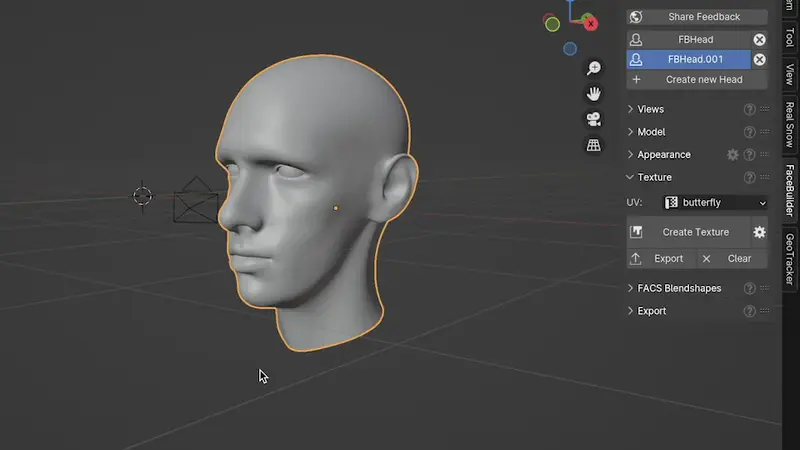The height and width of the screenshot is (450, 800).
Task: Click the FACS Blendshapes panel drag grip
Action: (x=764, y=288)
